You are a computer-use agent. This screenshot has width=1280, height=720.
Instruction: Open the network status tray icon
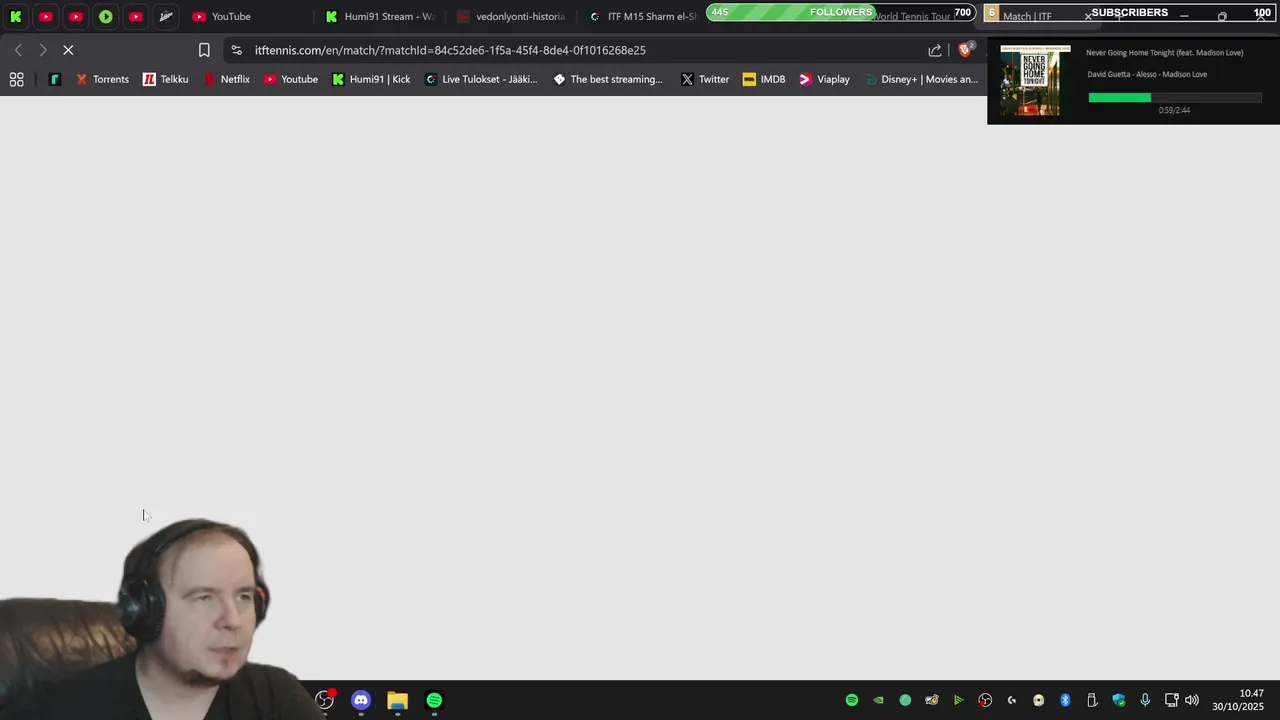click(x=1171, y=700)
